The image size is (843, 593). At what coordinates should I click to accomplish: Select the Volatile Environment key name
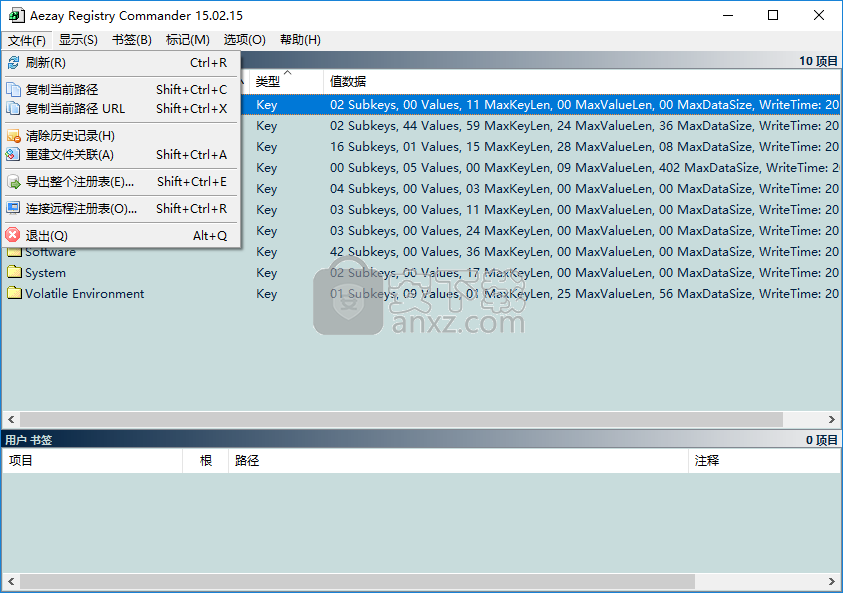84,294
